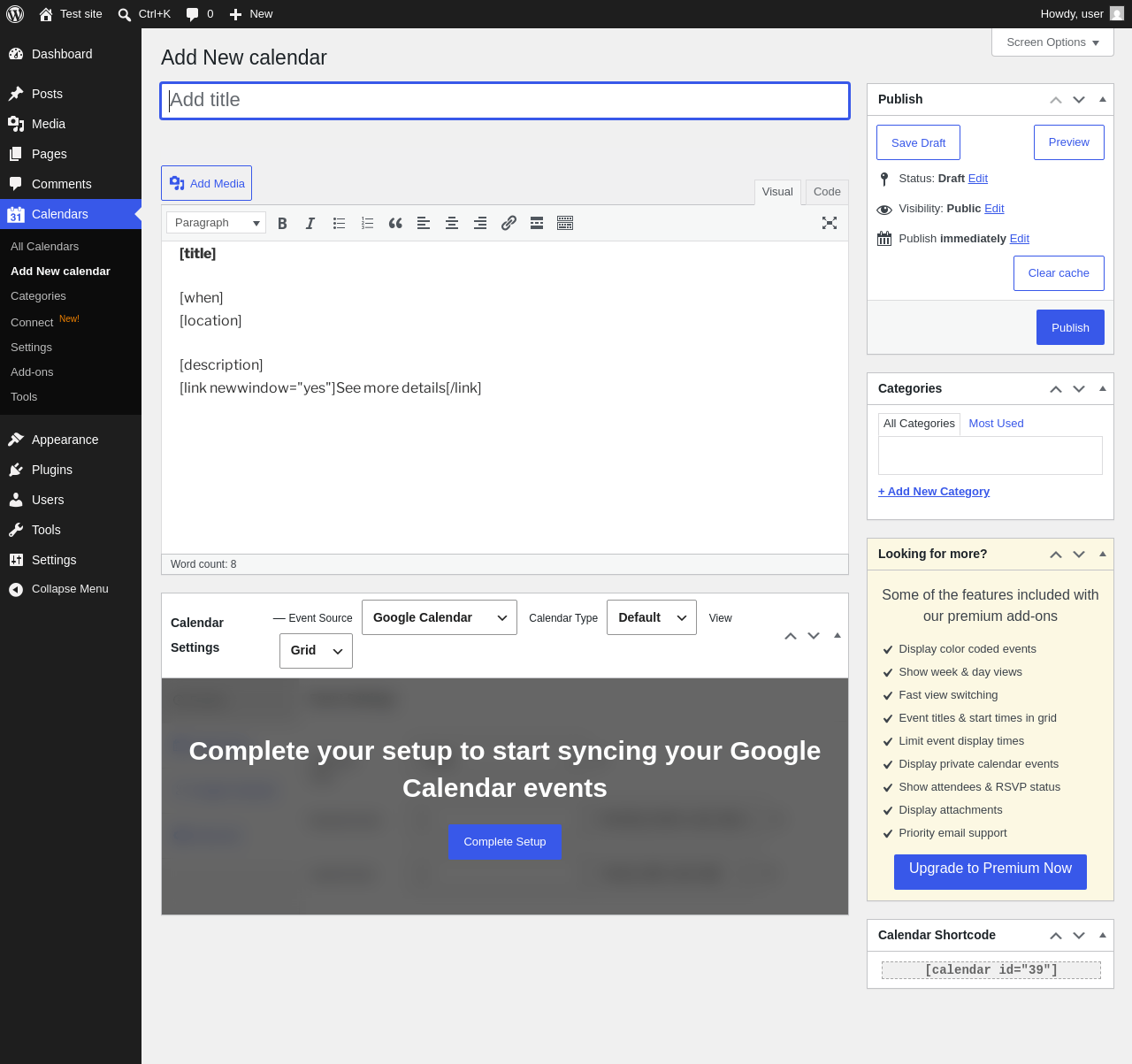Toggle bold formatting in editor toolbar
This screenshot has height=1064, width=1132.
pyautogui.click(x=282, y=223)
